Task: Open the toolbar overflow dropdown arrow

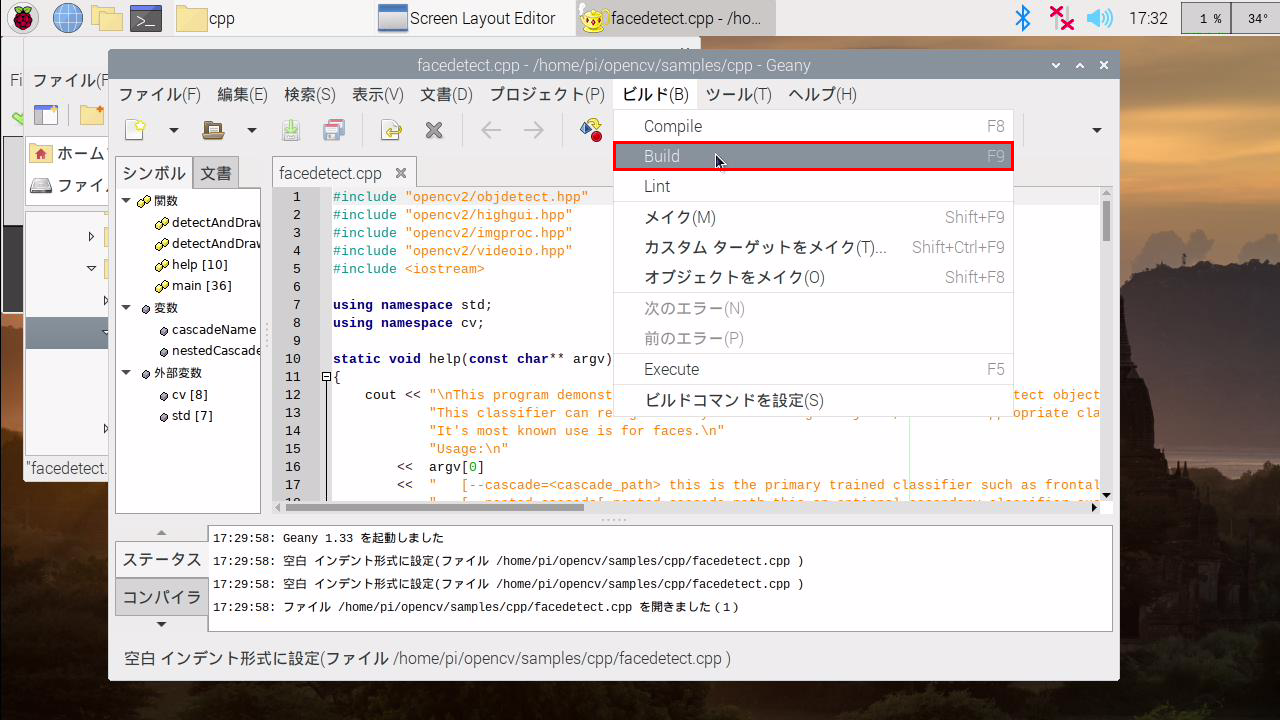Action: (1097, 130)
